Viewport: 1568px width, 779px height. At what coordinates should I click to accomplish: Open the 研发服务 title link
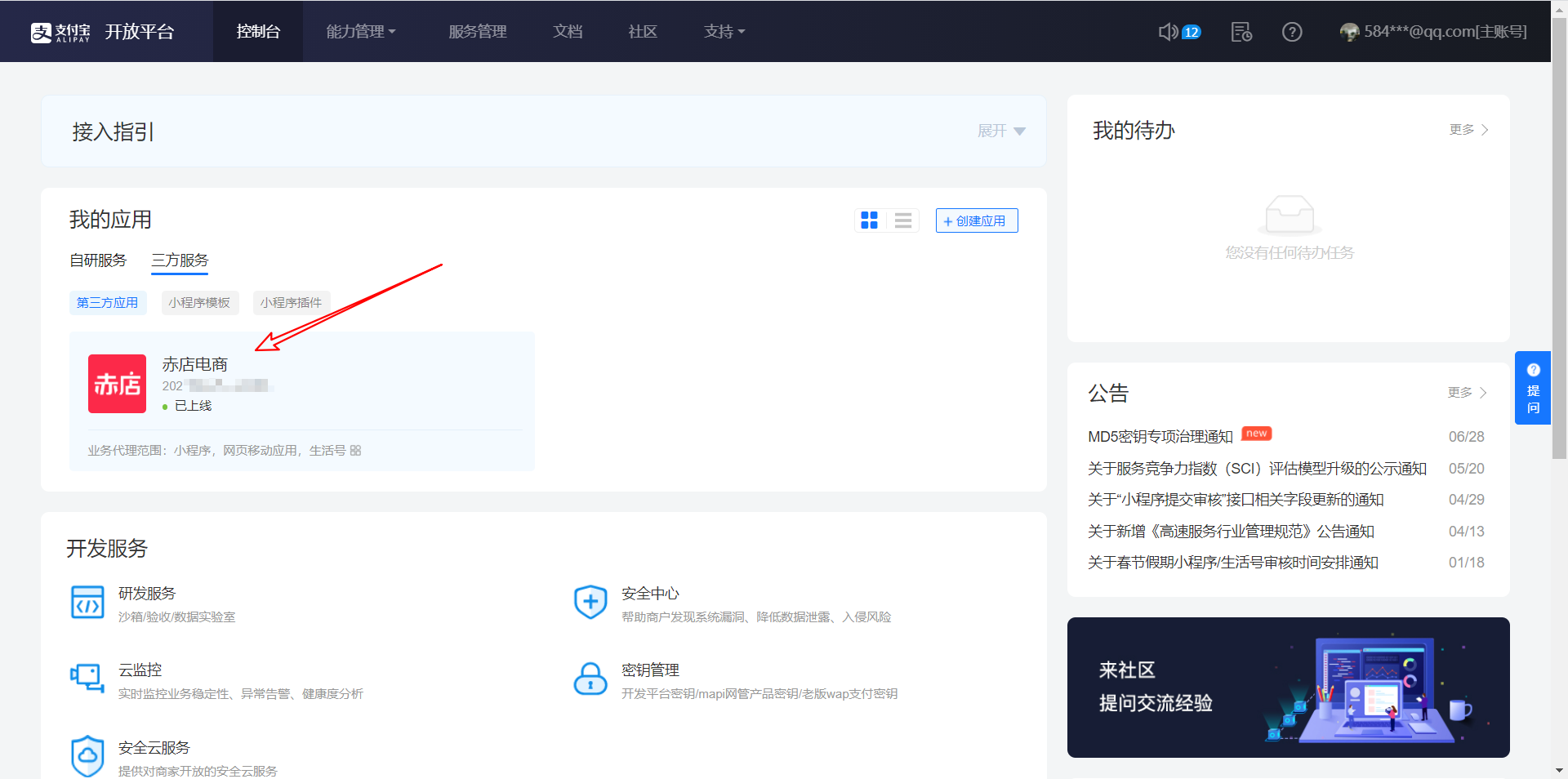click(x=147, y=594)
